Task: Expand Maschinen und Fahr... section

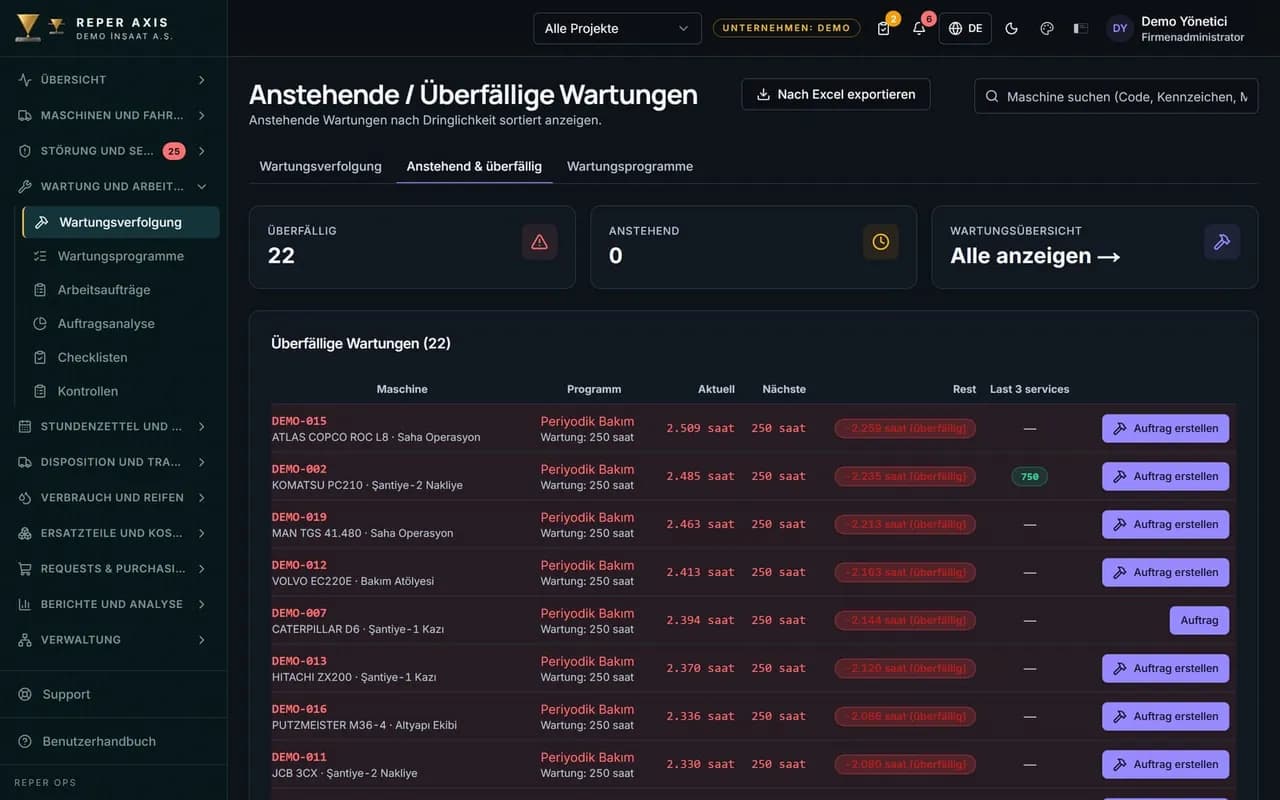Action: pyautogui.click(x=113, y=115)
